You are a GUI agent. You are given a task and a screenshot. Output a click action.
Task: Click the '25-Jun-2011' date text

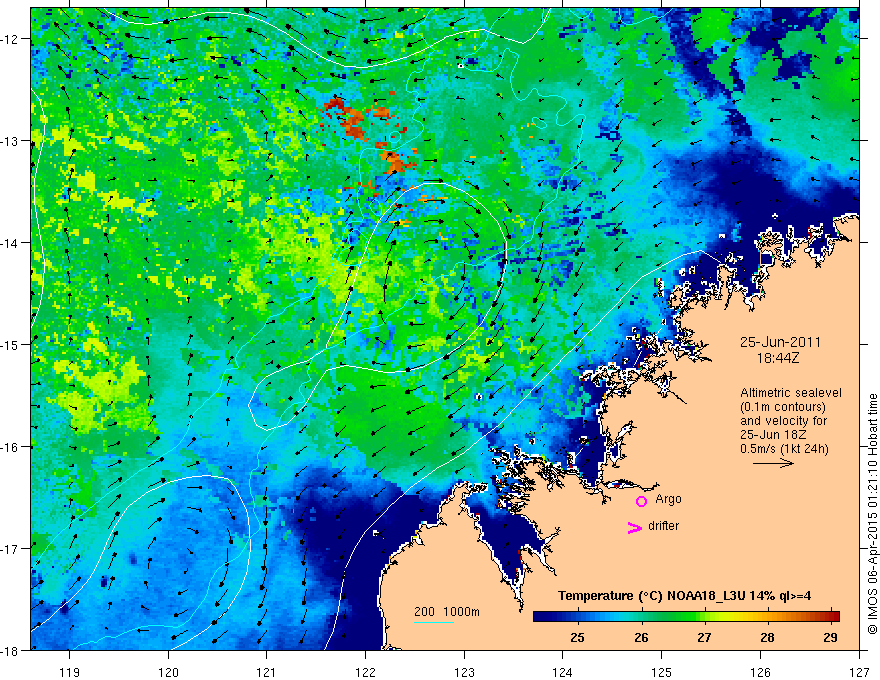pyautogui.click(x=780, y=342)
